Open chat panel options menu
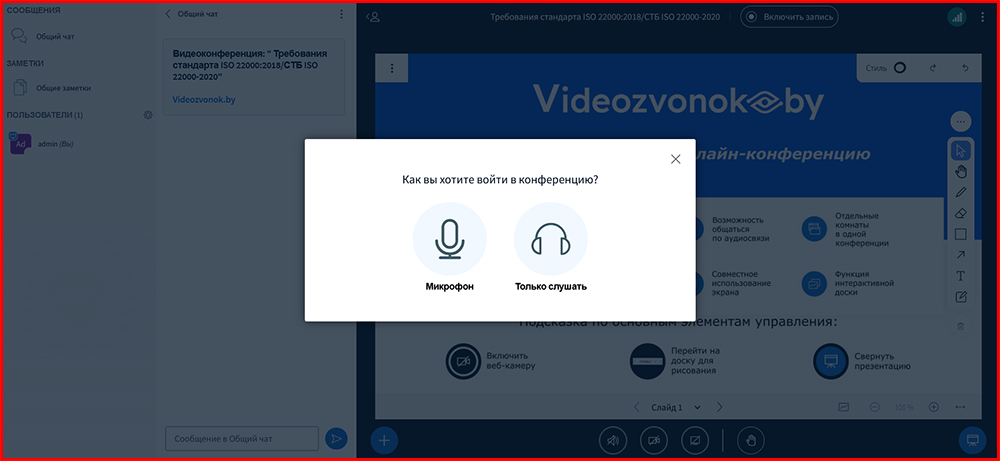This screenshot has height=461, width=1000. pos(342,14)
